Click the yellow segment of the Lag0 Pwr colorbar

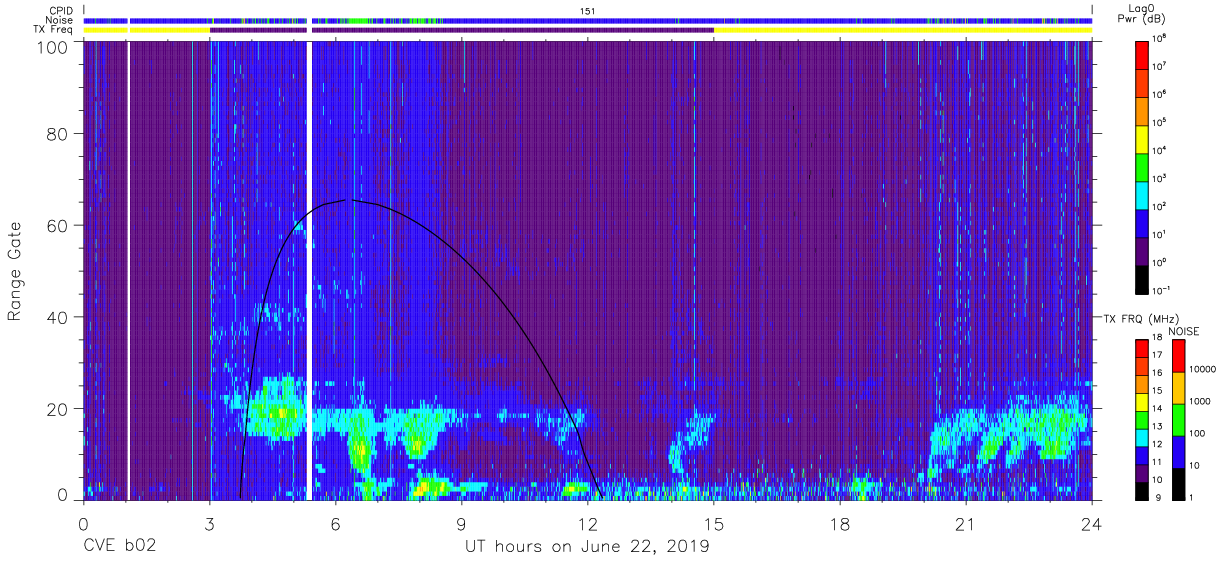click(x=1143, y=139)
